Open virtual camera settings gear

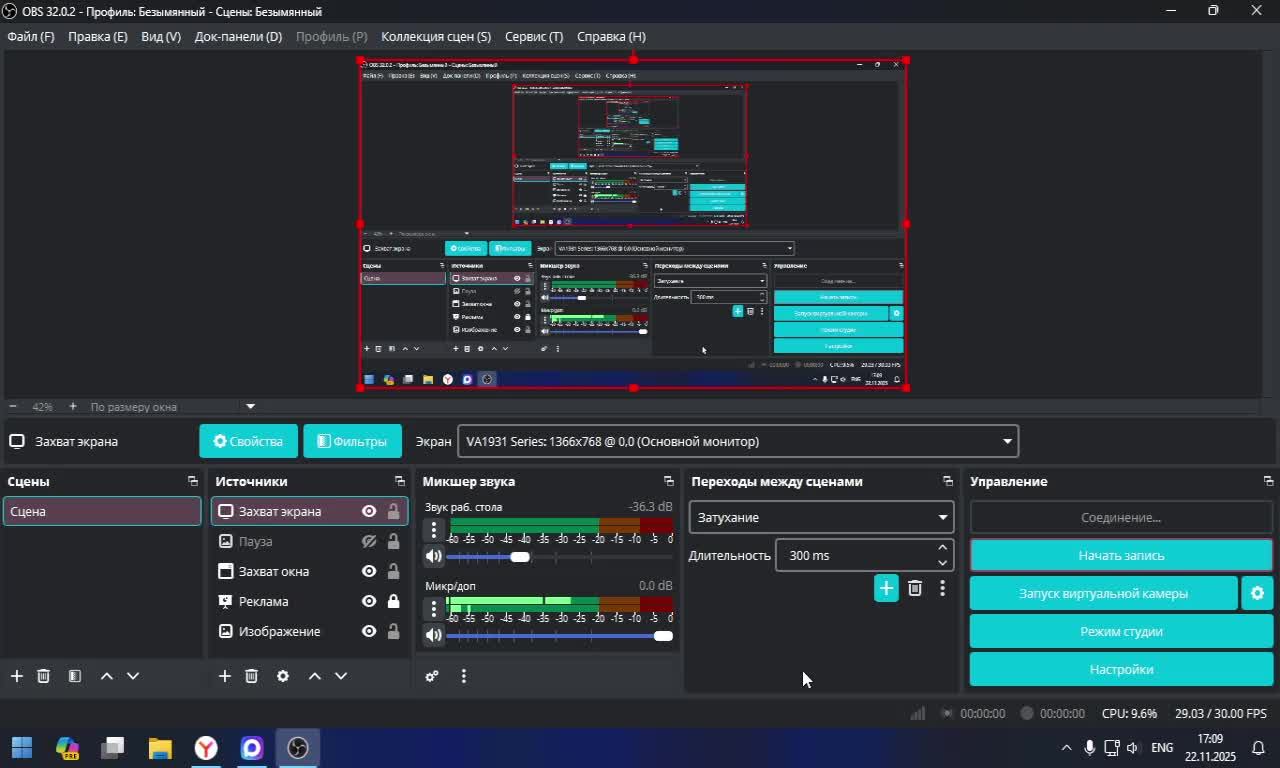tap(1257, 593)
